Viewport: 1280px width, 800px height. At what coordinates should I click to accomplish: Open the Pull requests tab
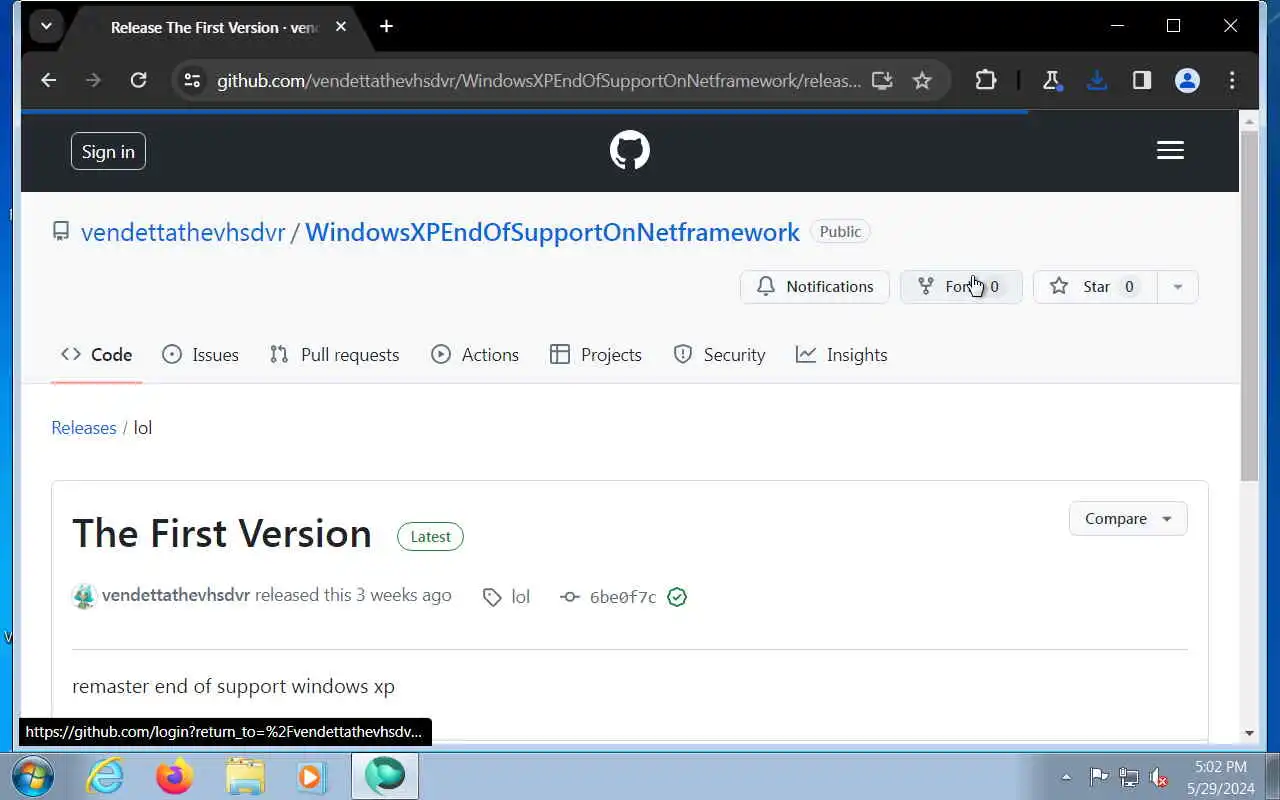point(334,355)
